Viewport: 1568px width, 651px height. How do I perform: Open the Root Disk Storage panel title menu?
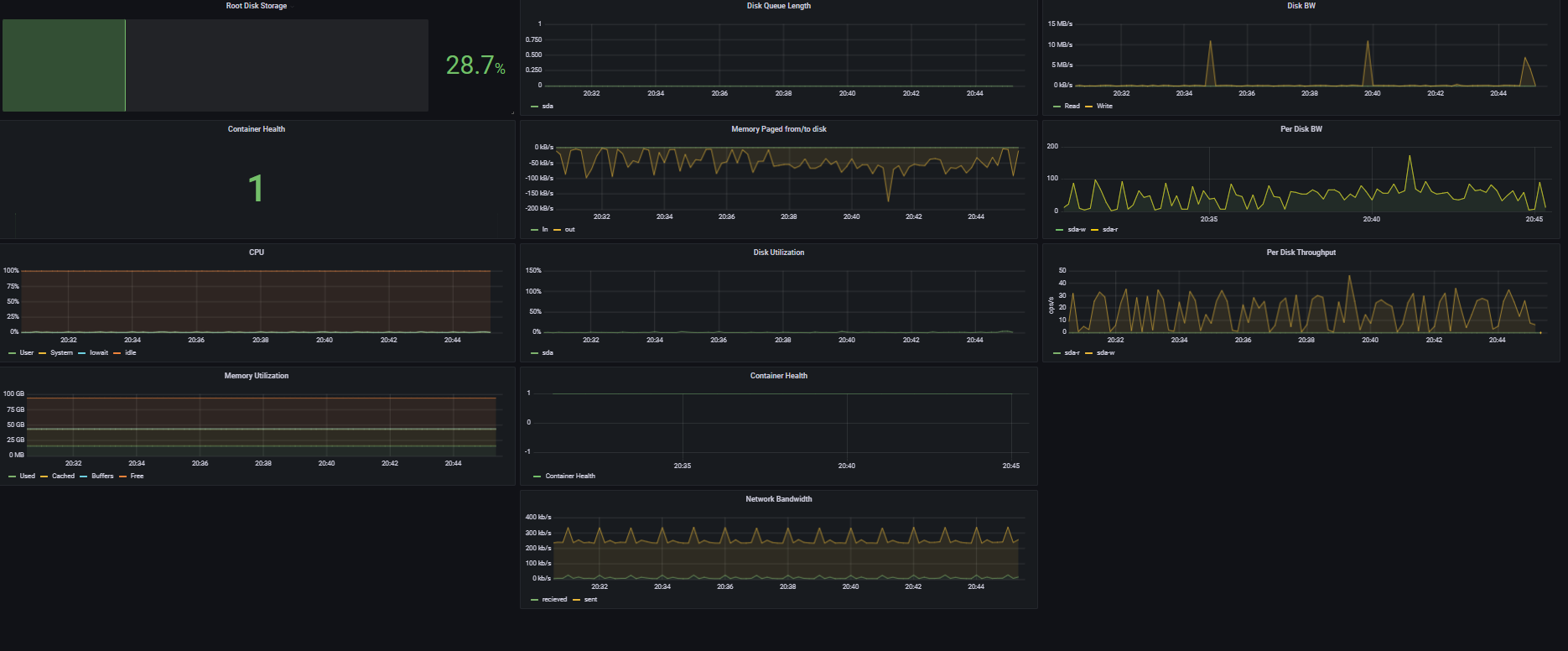[x=256, y=6]
